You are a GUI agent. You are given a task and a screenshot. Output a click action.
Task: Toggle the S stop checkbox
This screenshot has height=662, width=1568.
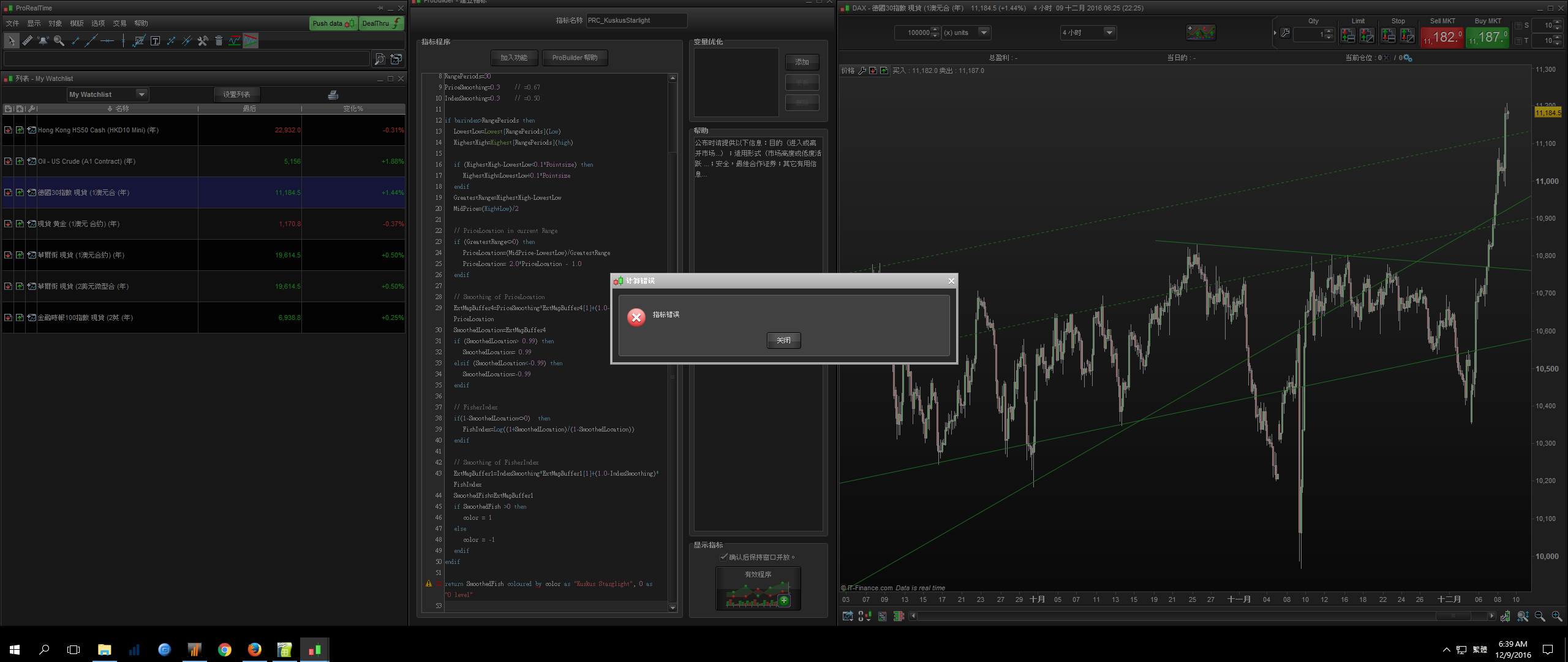1518,26
